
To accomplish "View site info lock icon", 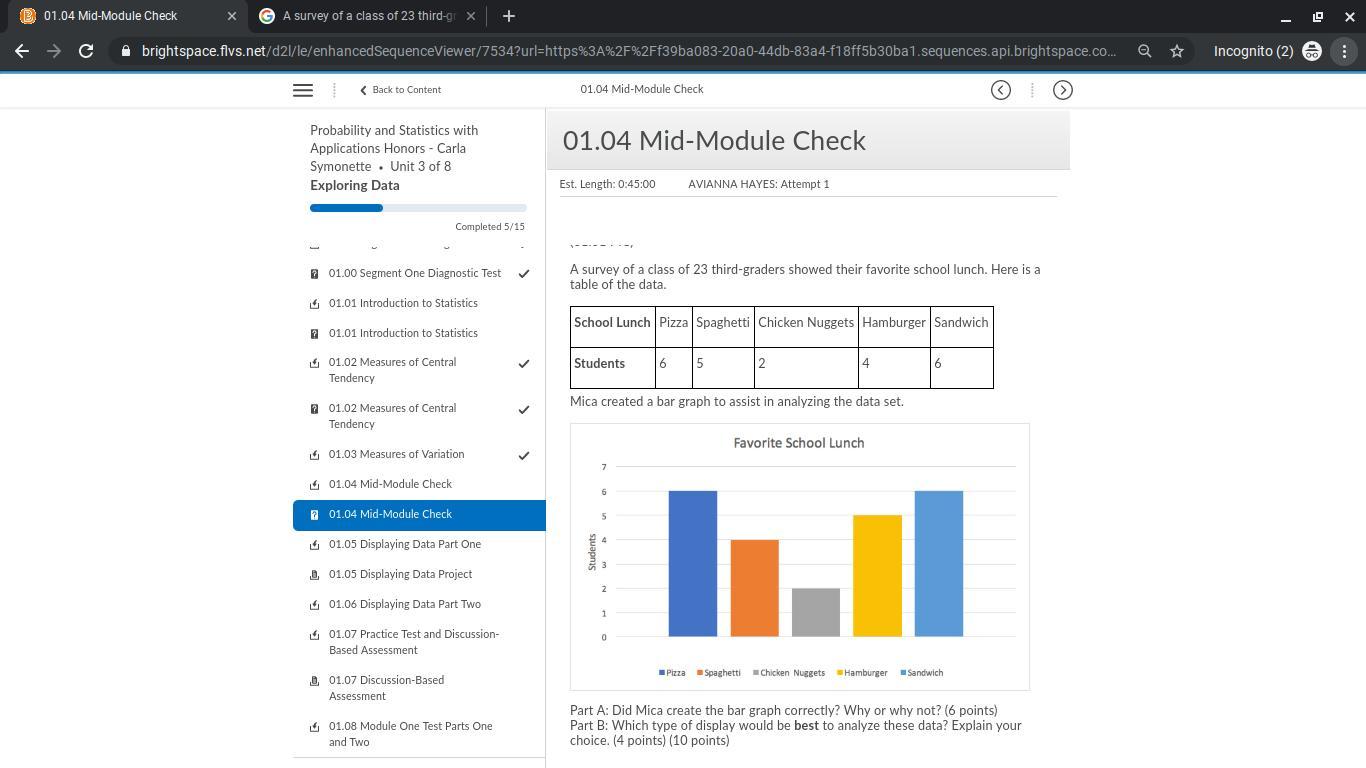I will 125,51.
